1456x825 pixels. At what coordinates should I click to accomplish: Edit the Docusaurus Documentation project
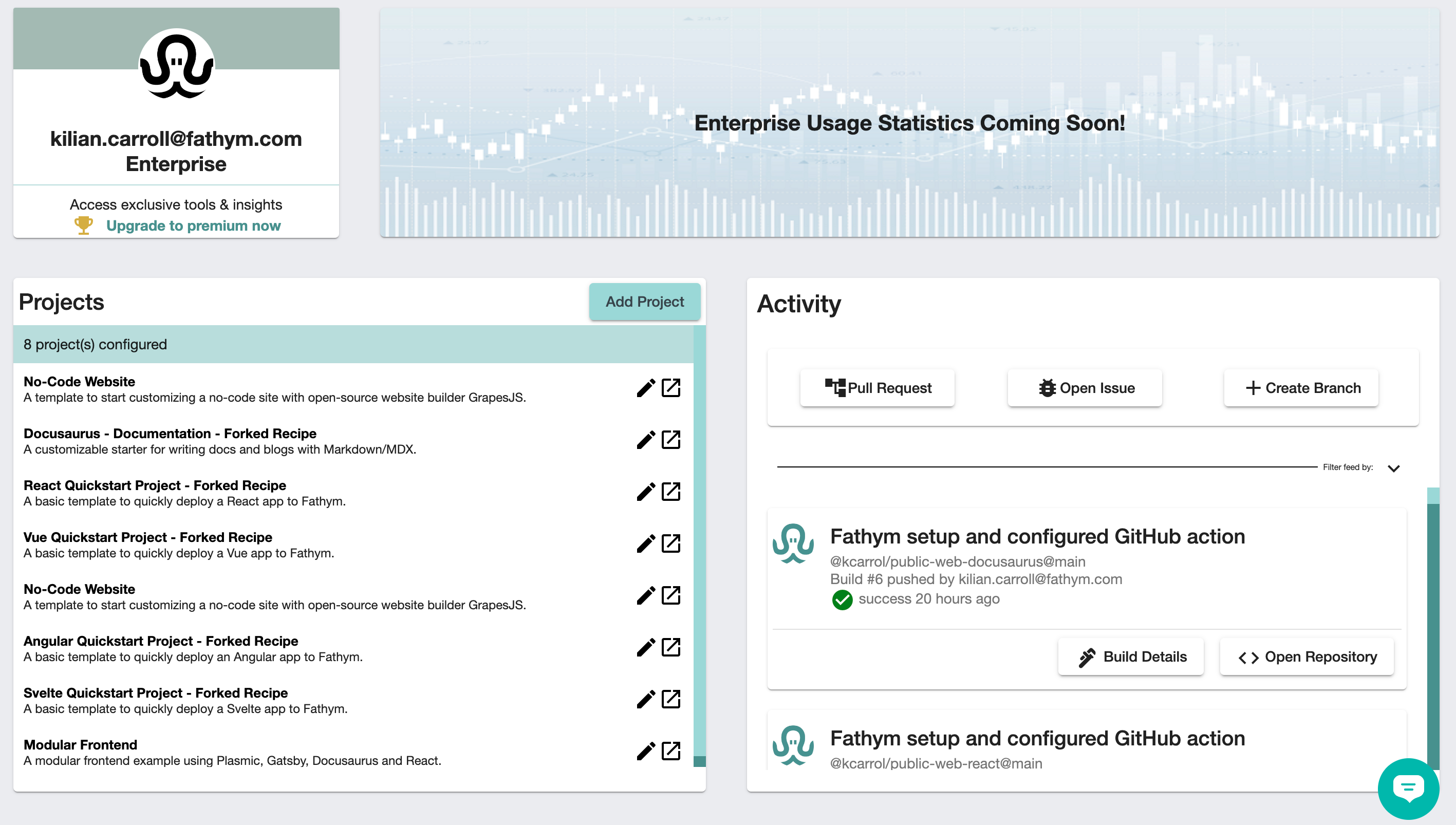coord(645,440)
